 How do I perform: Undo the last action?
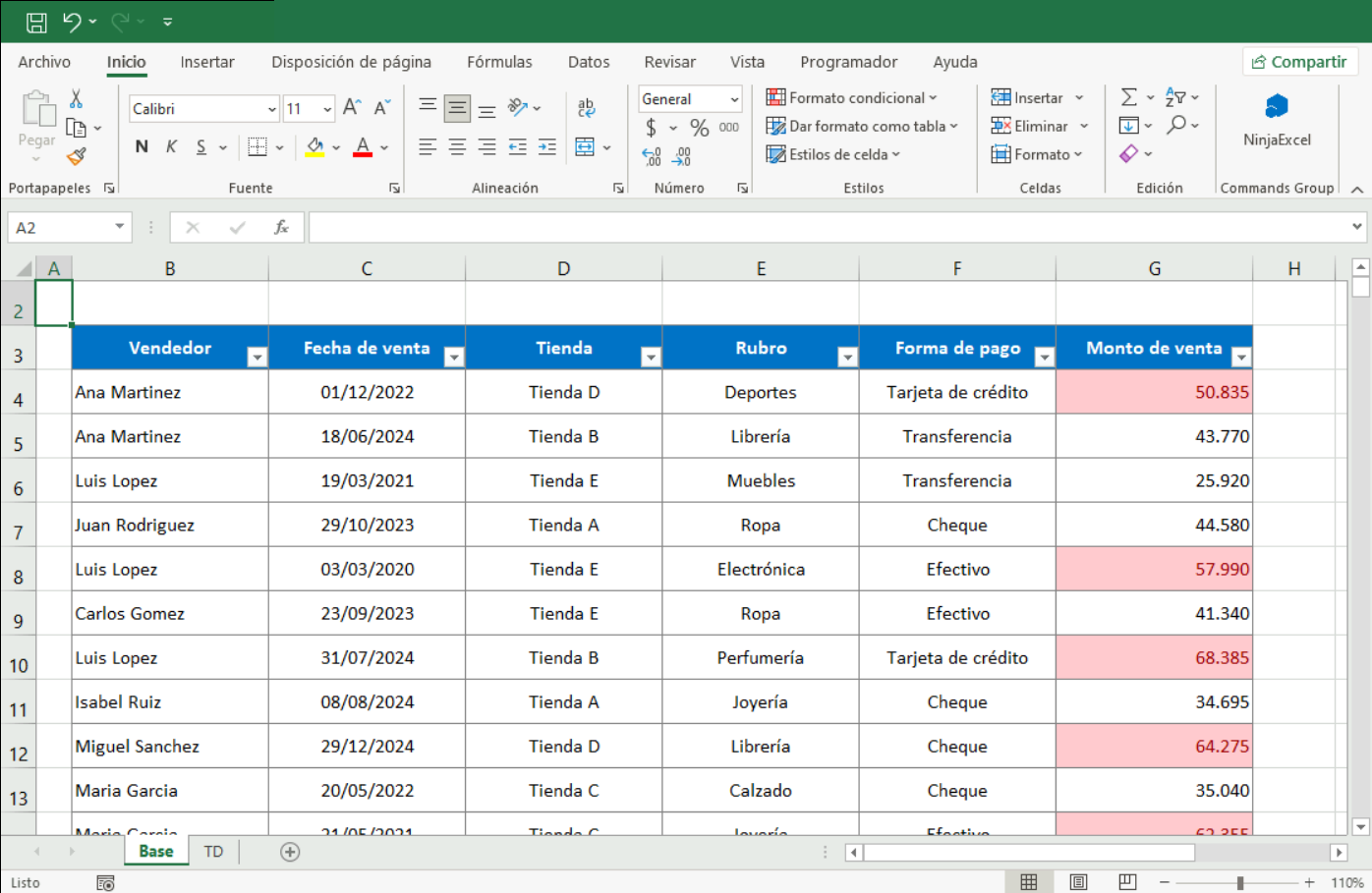[x=72, y=22]
